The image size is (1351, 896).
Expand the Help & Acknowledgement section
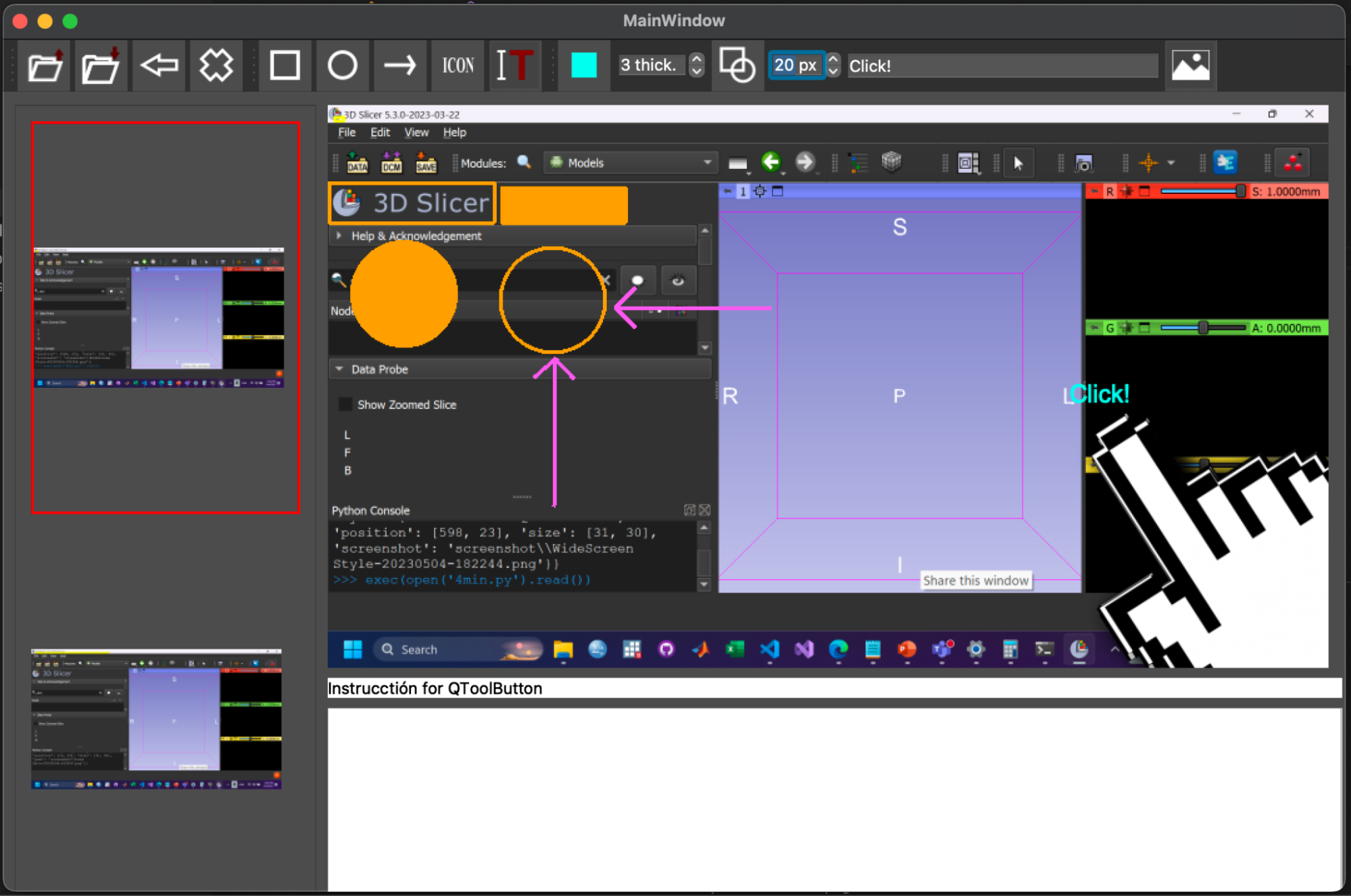pos(339,235)
